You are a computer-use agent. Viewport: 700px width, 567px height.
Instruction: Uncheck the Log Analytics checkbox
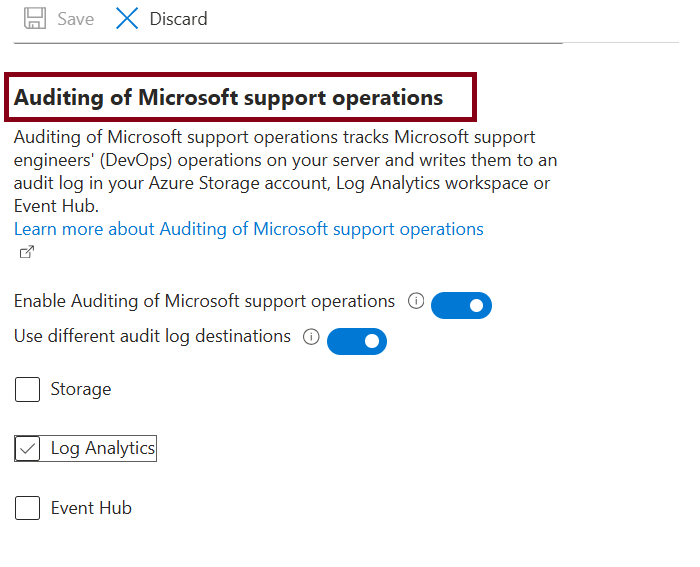click(x=27, y=448)
